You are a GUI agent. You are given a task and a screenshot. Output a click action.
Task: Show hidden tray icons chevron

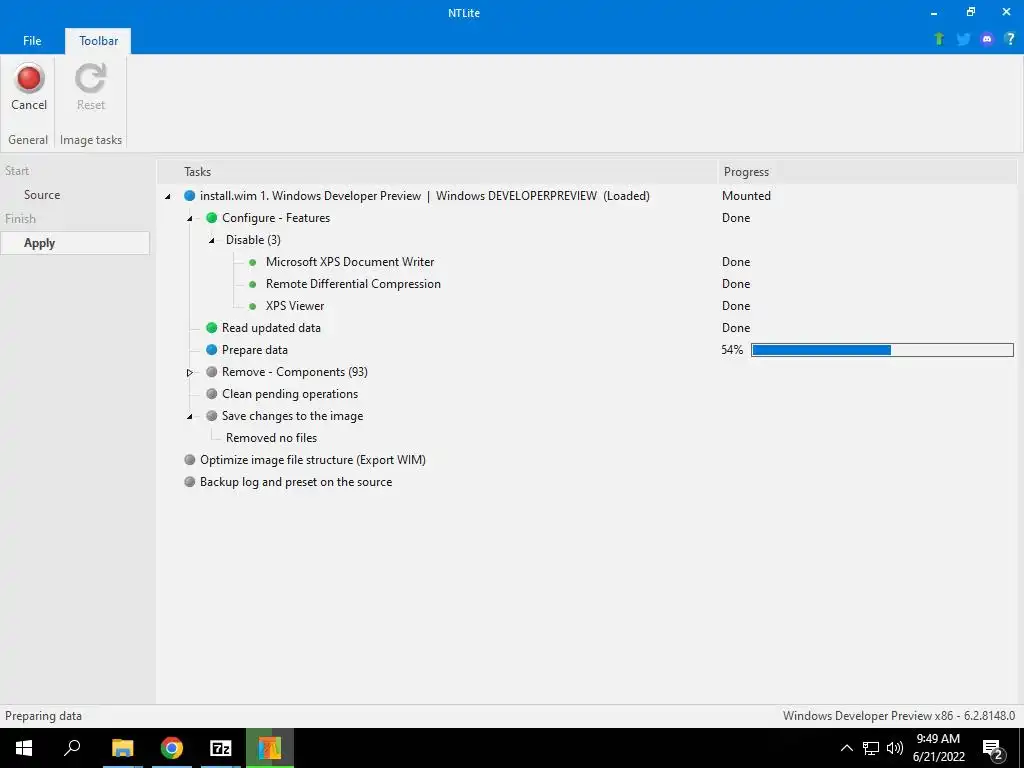846,748
